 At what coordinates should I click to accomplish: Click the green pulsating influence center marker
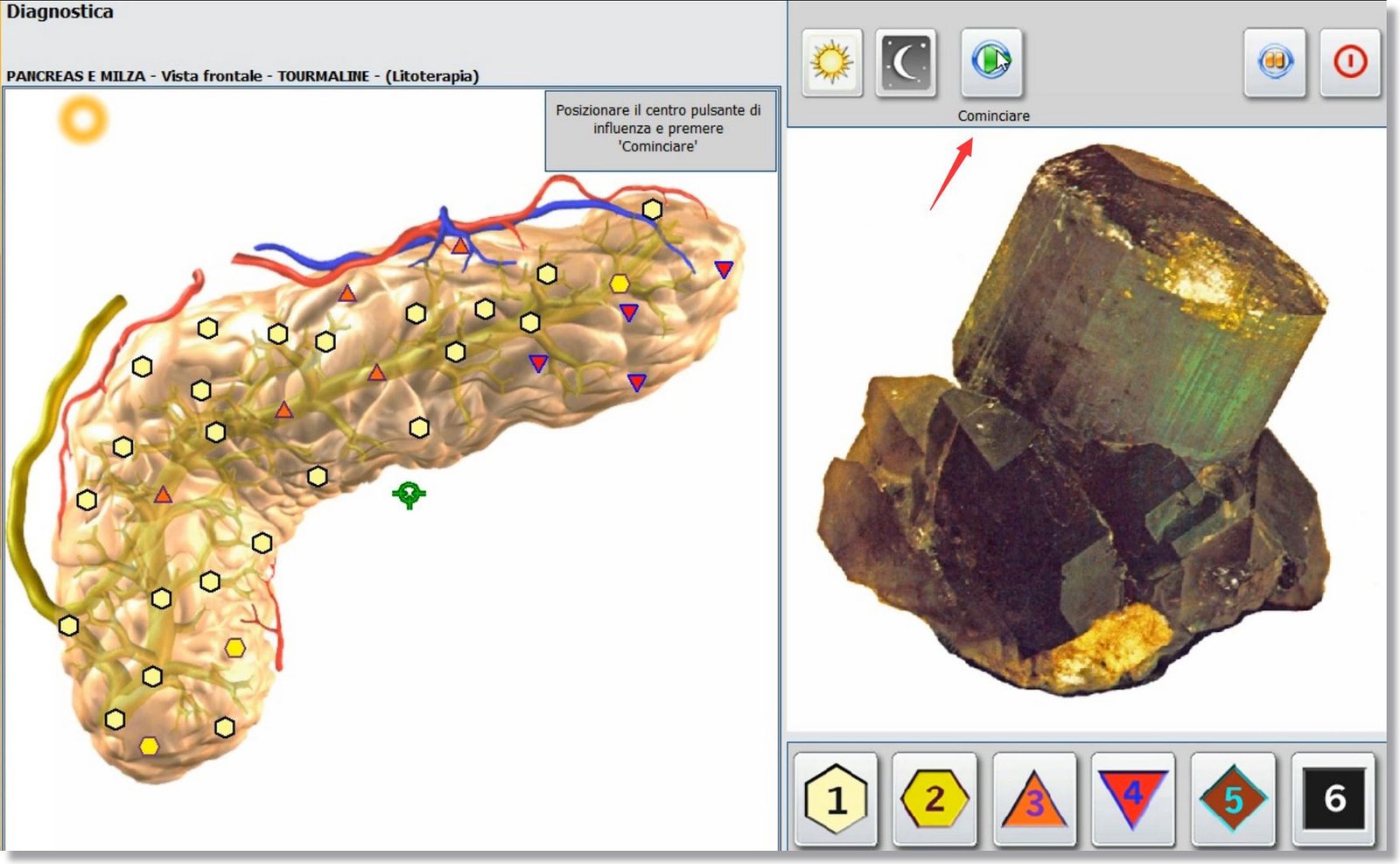pos(409,495)
